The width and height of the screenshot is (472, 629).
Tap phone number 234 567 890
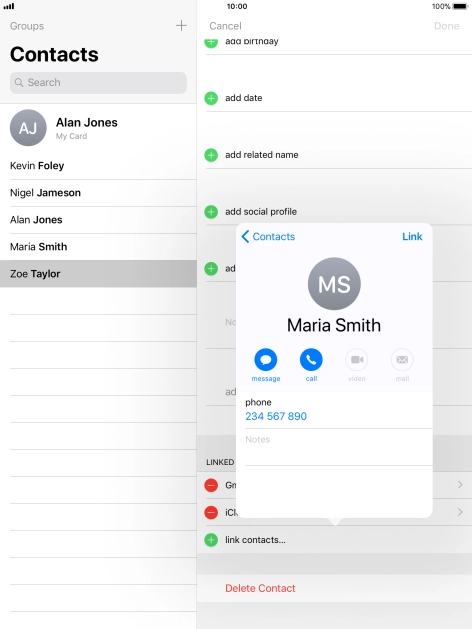click(x=276, y=416)
